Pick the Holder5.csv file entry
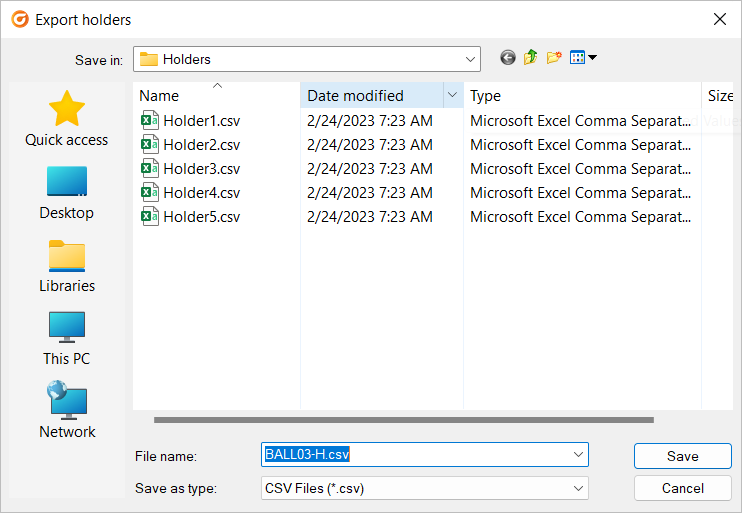This screenshot has width=742, height=513. [191, 217]
